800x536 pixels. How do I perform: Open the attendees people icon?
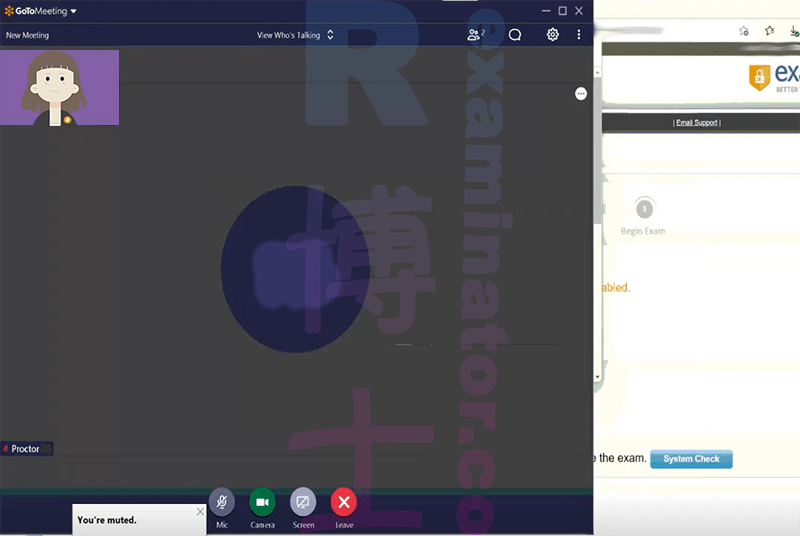click(x=476, y=35)
